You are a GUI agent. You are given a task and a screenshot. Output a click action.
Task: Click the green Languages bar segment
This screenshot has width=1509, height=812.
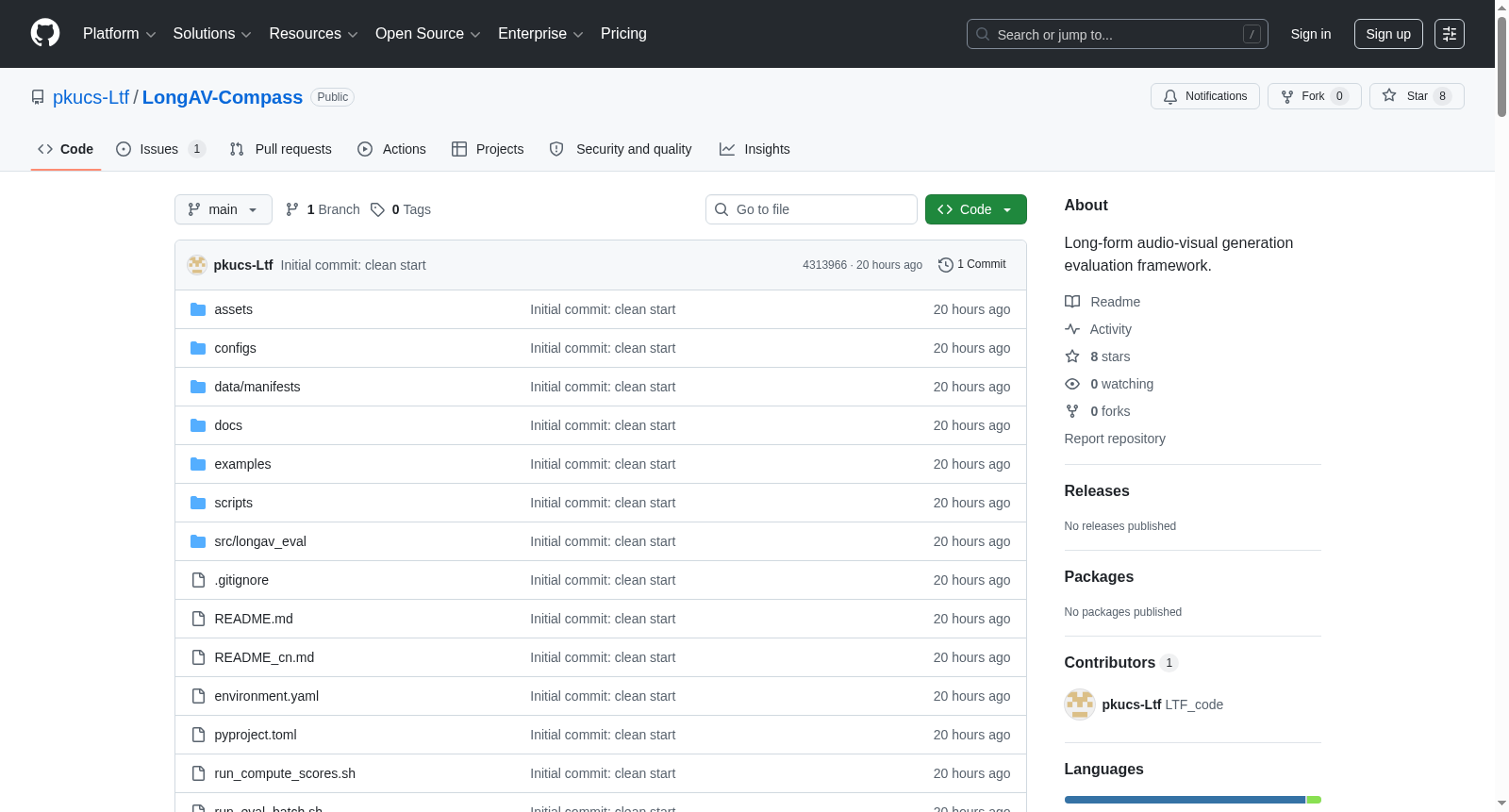click(1314, 800)
